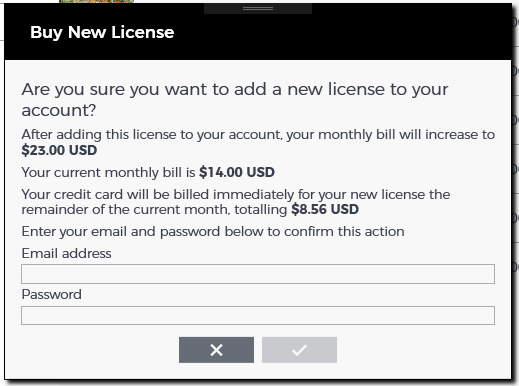Click the Password label
This screenshot has width=519, height=386.
coord(52,294)
